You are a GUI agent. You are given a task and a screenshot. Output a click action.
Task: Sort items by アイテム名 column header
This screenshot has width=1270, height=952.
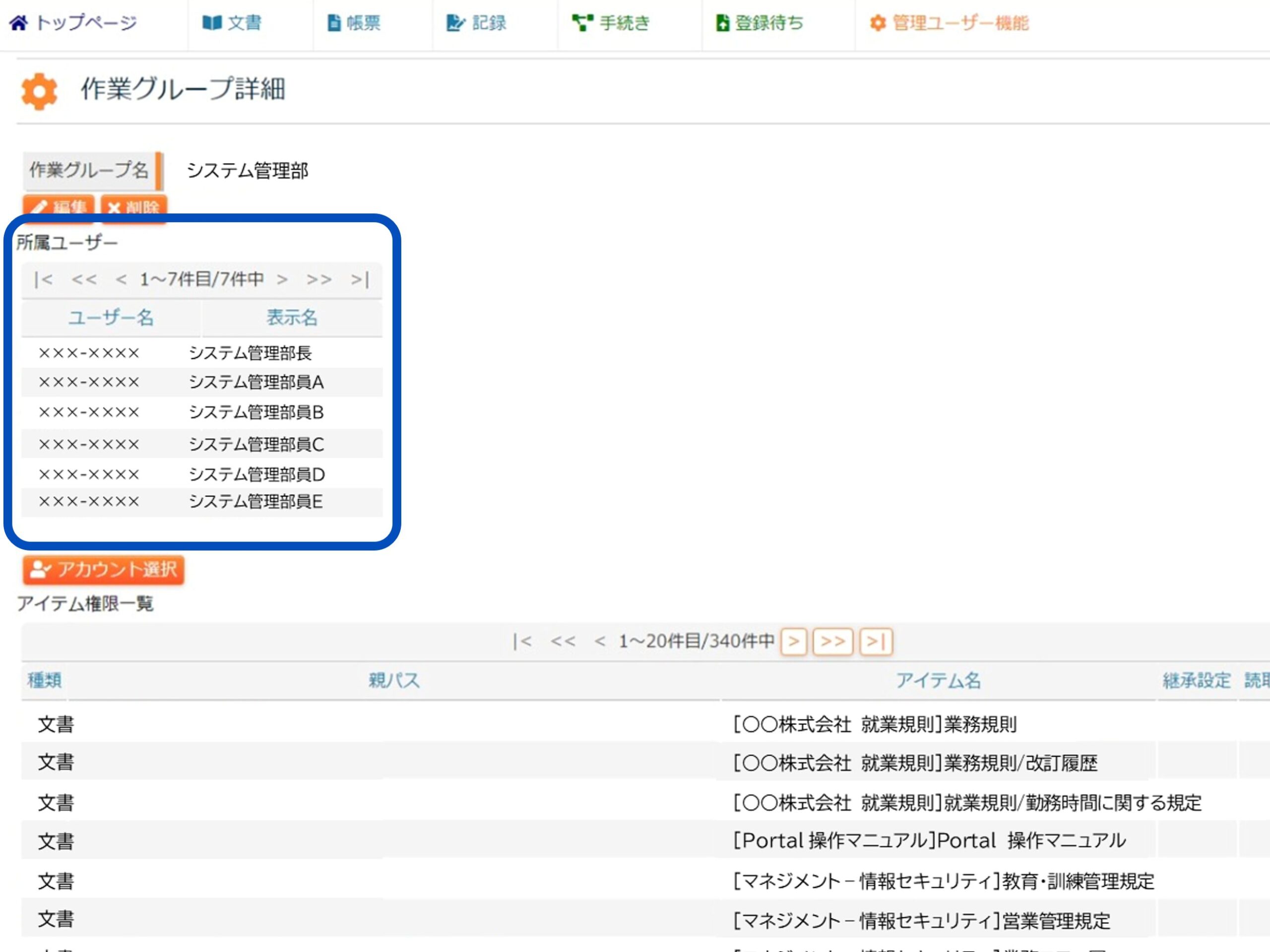click(x=938, y=681)
